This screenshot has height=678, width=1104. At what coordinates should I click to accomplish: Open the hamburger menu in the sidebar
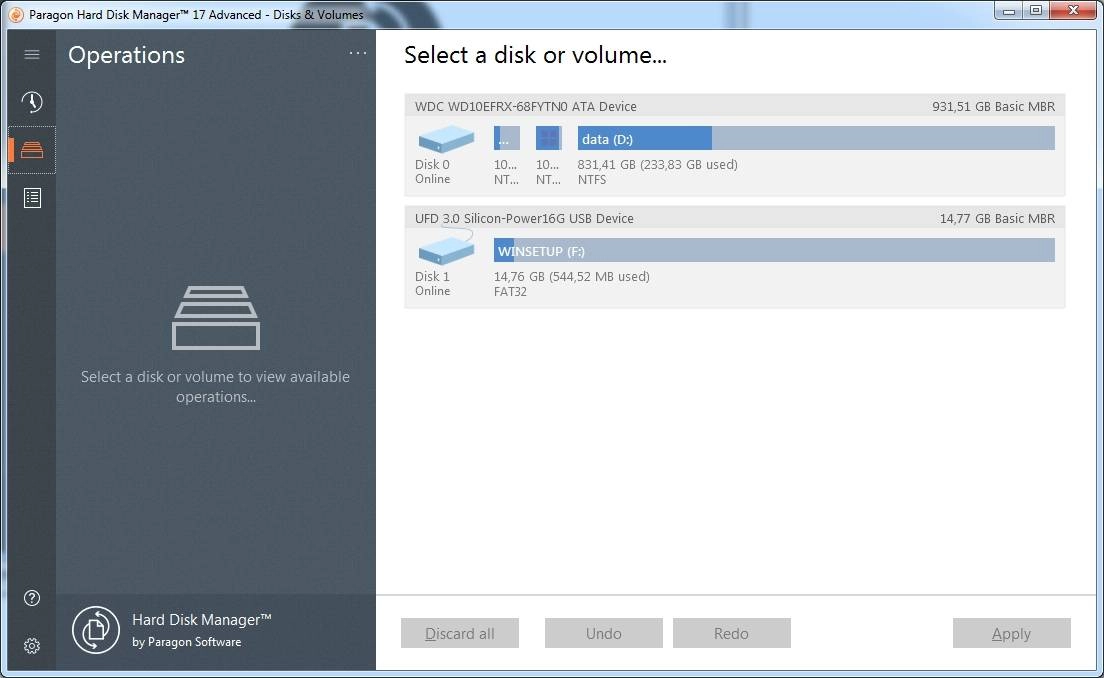pyautogui.click(x=32, y=54)
